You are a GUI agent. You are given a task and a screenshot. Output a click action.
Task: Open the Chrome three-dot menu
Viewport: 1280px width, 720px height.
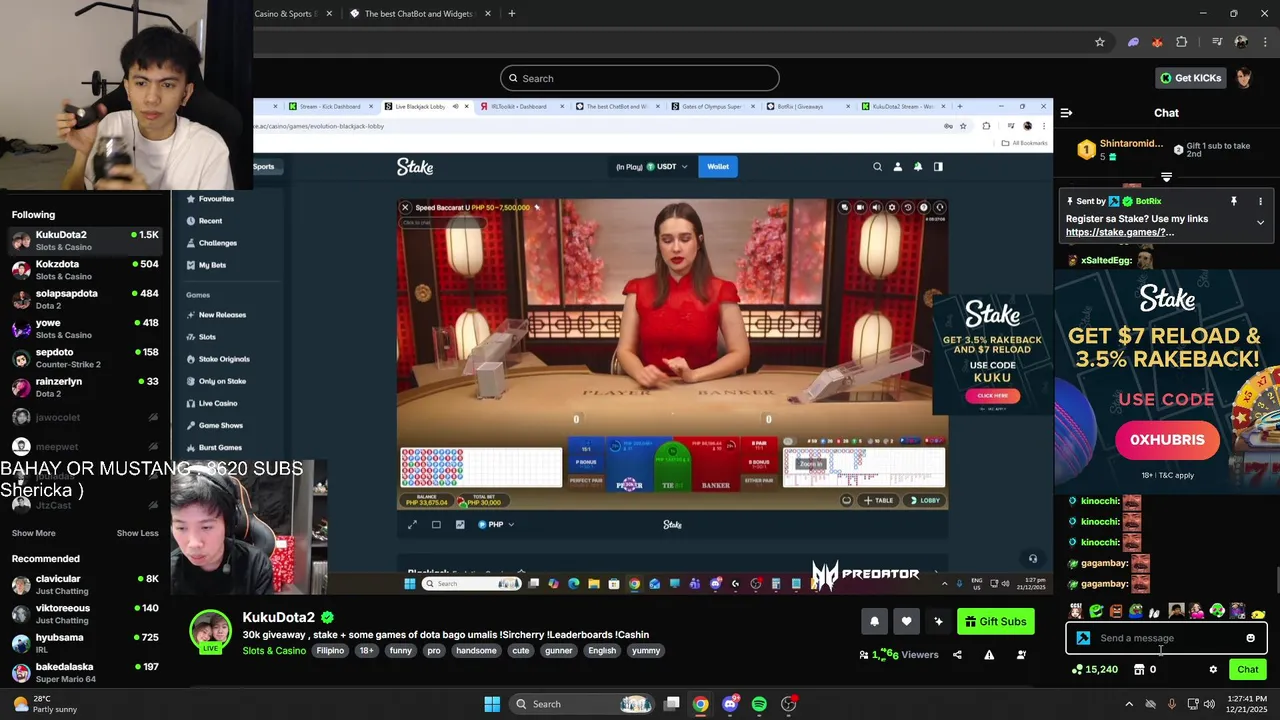click(x=1265, y=42)
